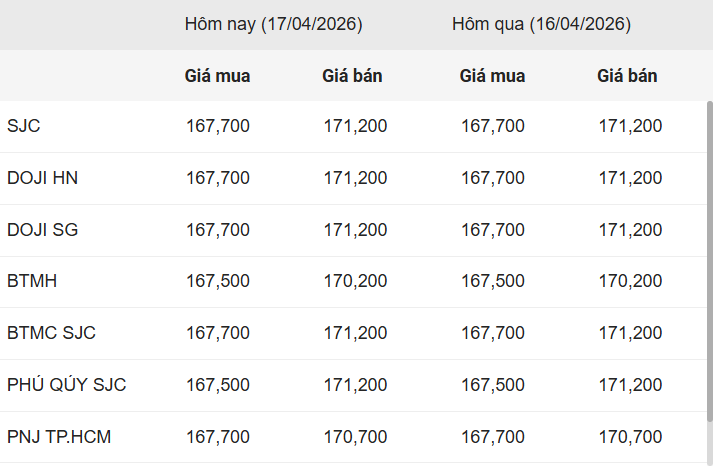Click PHÚ QUÝ SJC today's buy price 167,500

pyautogui.click(x=218, y=385)
